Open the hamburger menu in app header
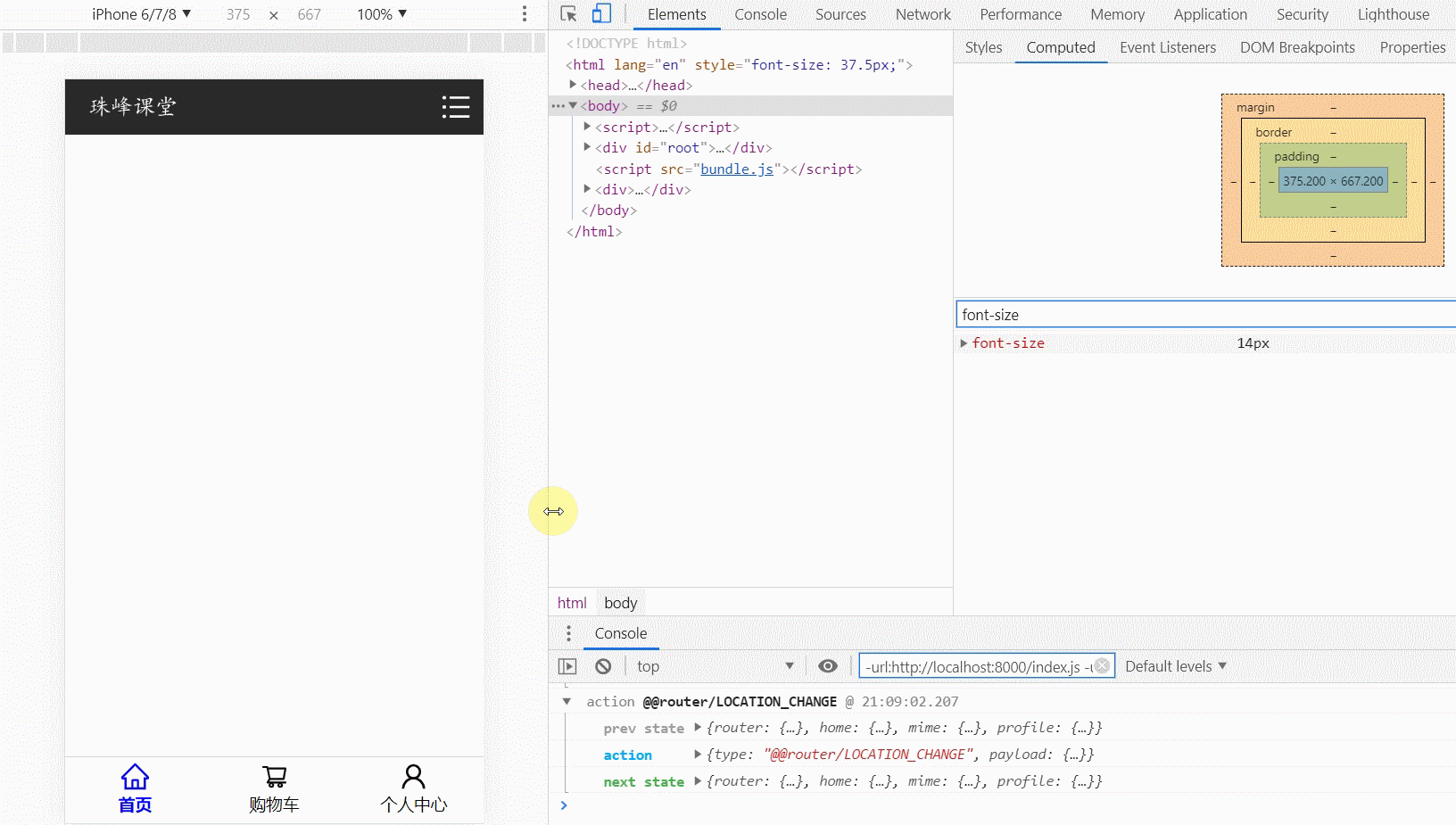Image resolution: width=1456 pixels, height=825 pixels. click(456, 107)
